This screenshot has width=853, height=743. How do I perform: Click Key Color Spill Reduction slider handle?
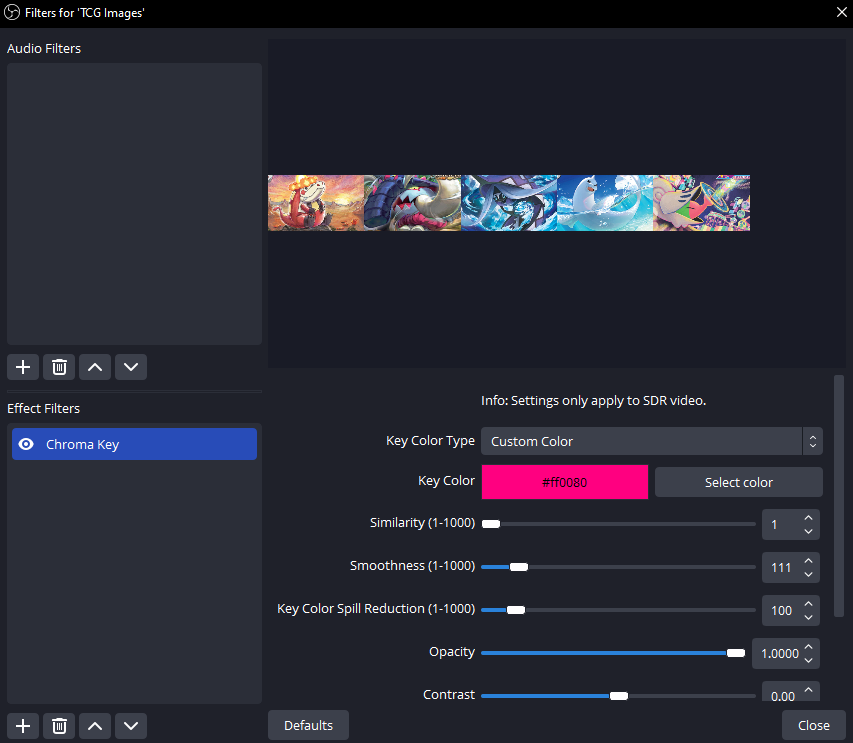coord(516,610)
